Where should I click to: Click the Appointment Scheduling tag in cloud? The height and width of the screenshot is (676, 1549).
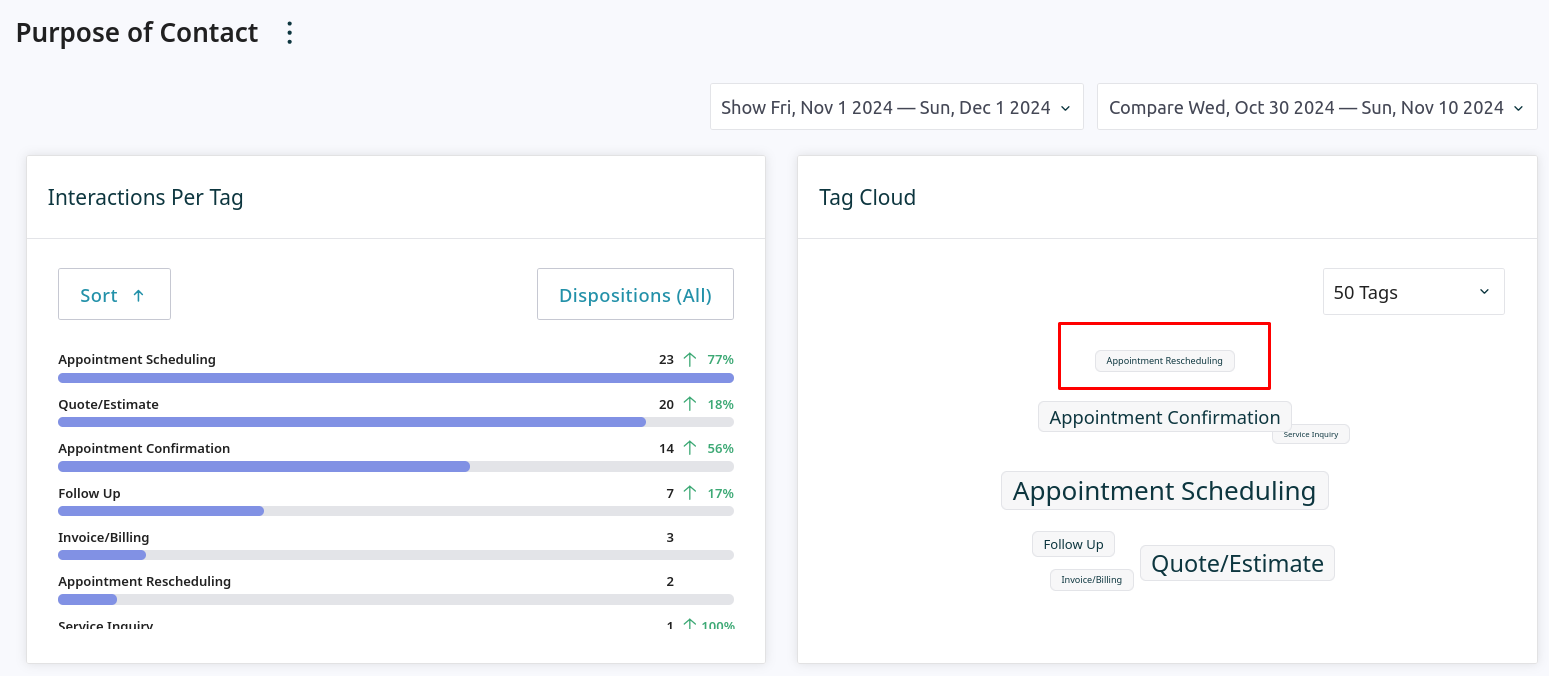(1164, 491)
